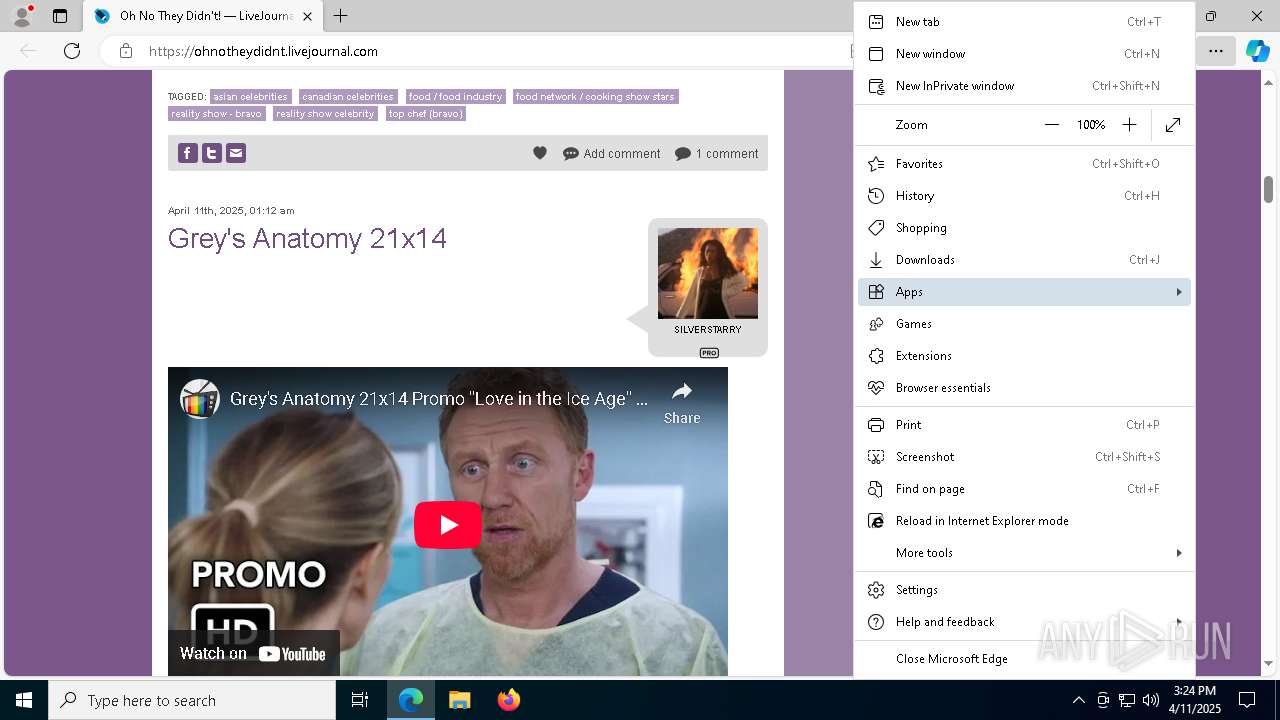The image size is (1280, 720).
Task: Enter full screen from Zoom row
Action: pos(1173,125)
